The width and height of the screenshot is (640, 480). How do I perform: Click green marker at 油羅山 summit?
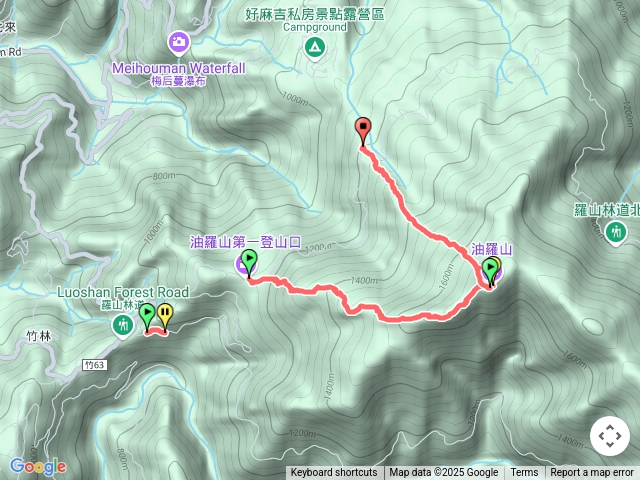point(489,271)
